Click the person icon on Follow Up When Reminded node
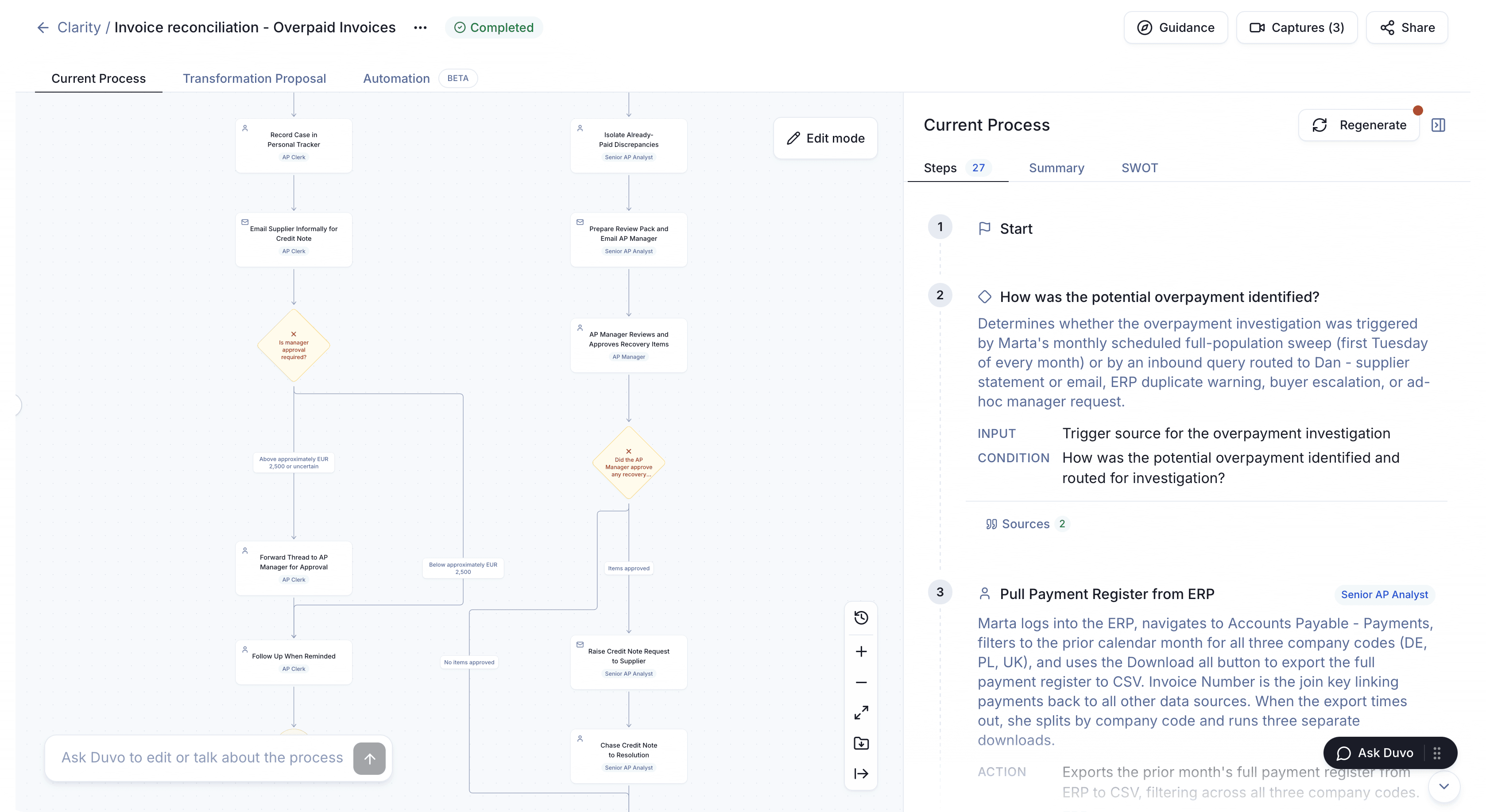This screenshot has height=812, width=1486. (x=245, y=650)
